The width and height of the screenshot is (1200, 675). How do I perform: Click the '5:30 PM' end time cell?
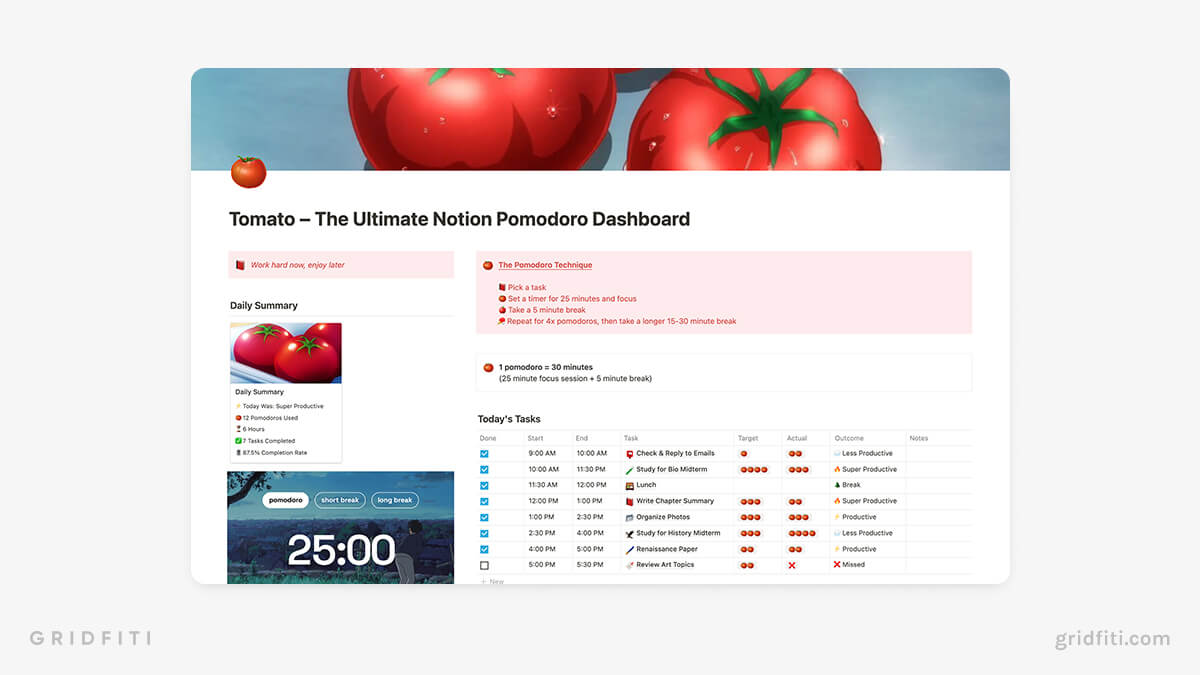coord(590,565)
